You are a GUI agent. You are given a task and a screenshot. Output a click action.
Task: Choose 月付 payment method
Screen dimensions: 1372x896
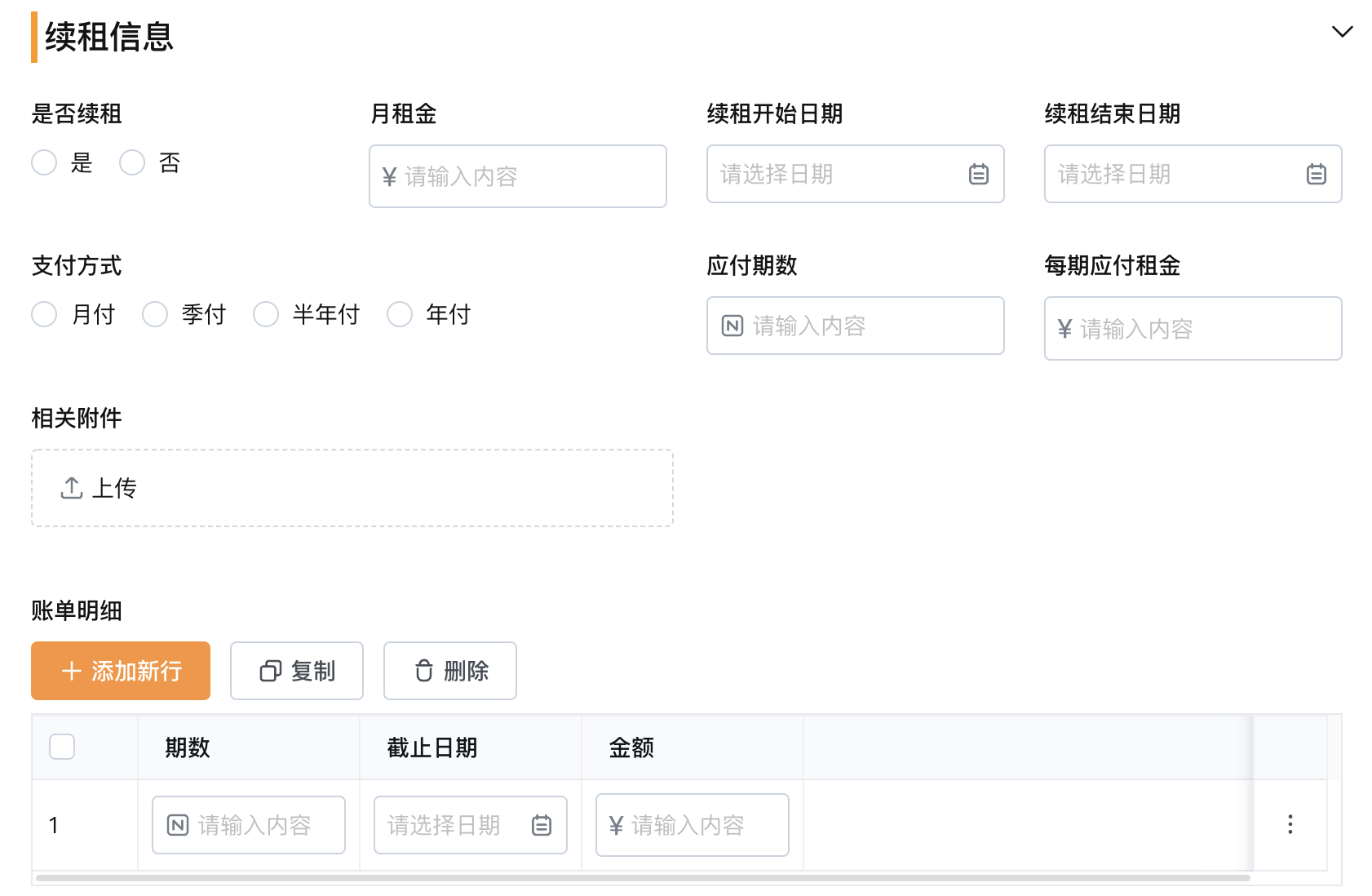tap(44, 314)
